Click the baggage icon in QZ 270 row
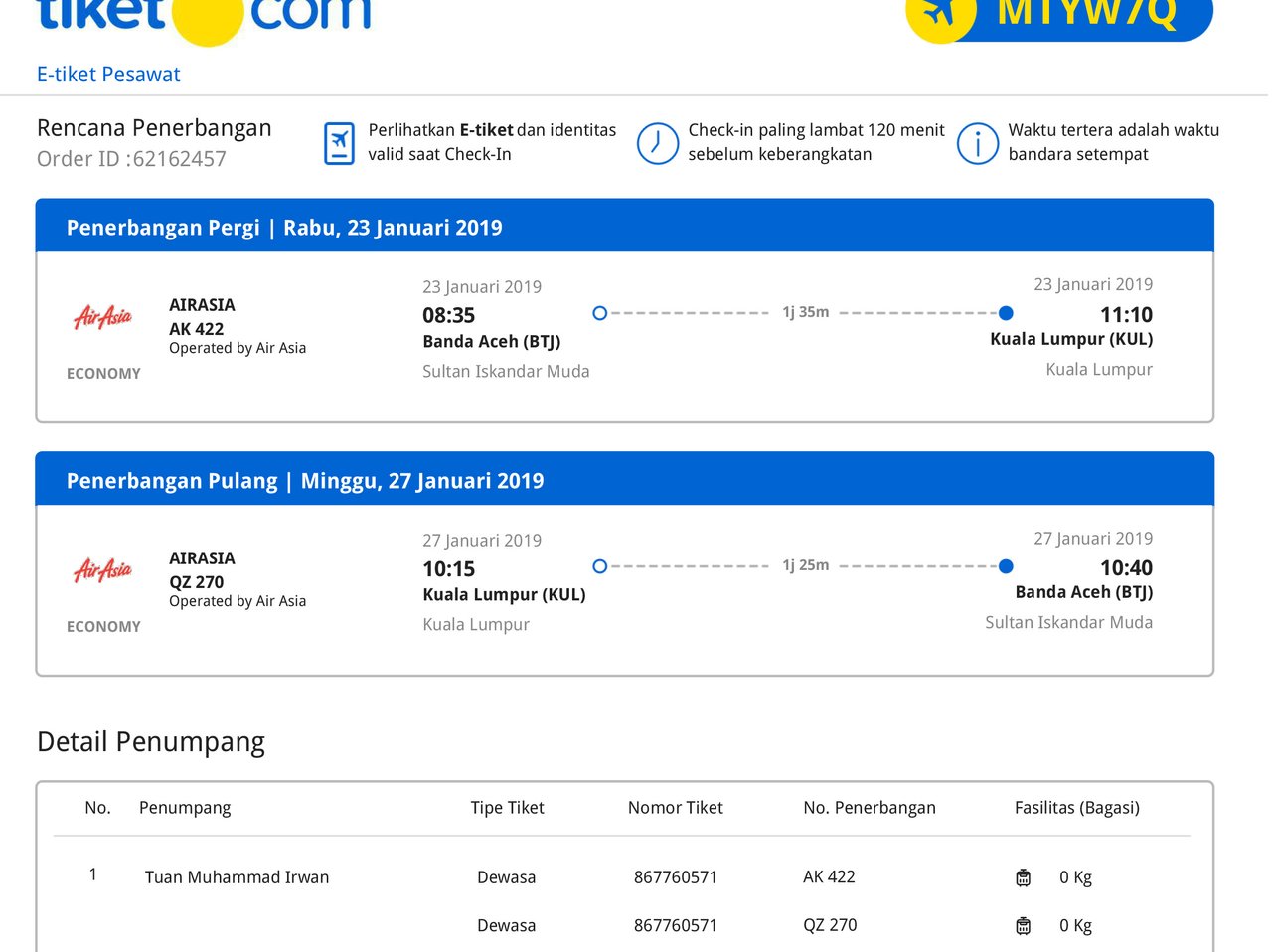 click(1024, 926)
